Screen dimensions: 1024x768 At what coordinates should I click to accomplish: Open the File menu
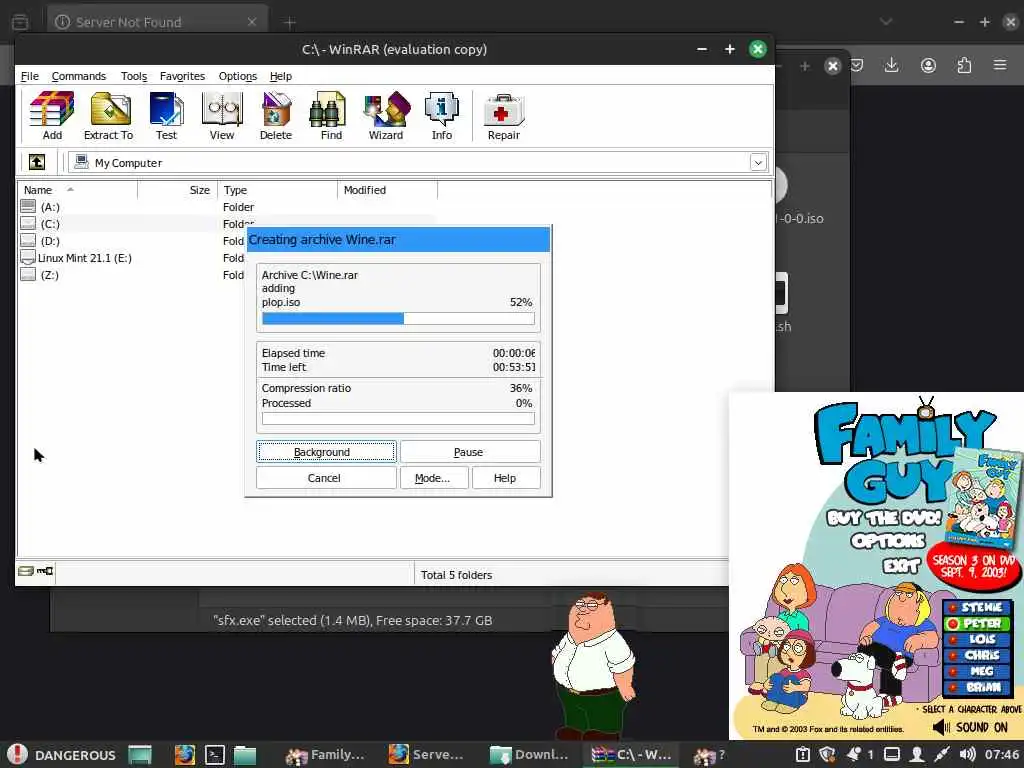coord(29,76)
